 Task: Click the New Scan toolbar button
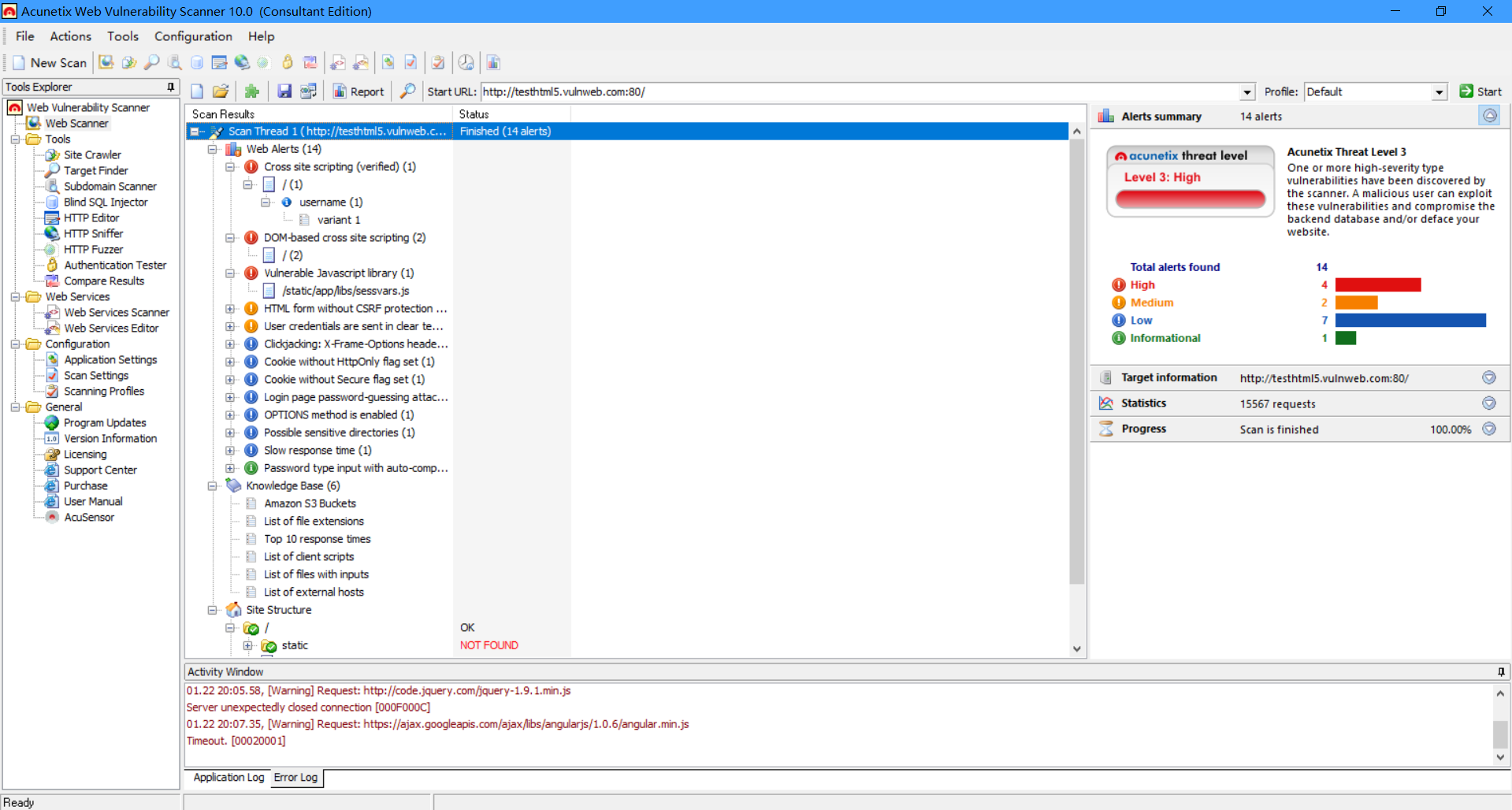50,63
